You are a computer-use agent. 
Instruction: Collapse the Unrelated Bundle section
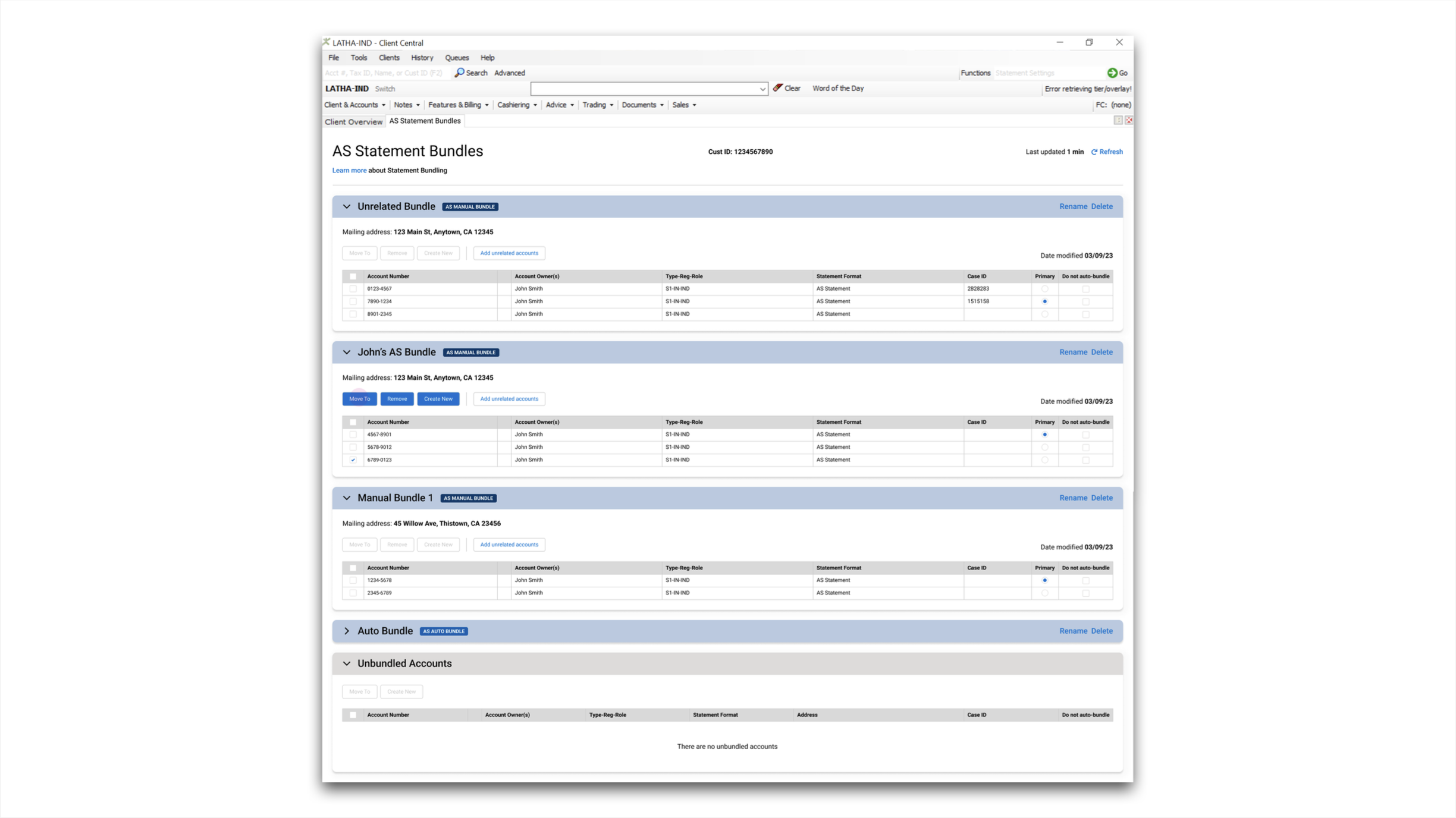pyautogui.click(x=347, y=207)
